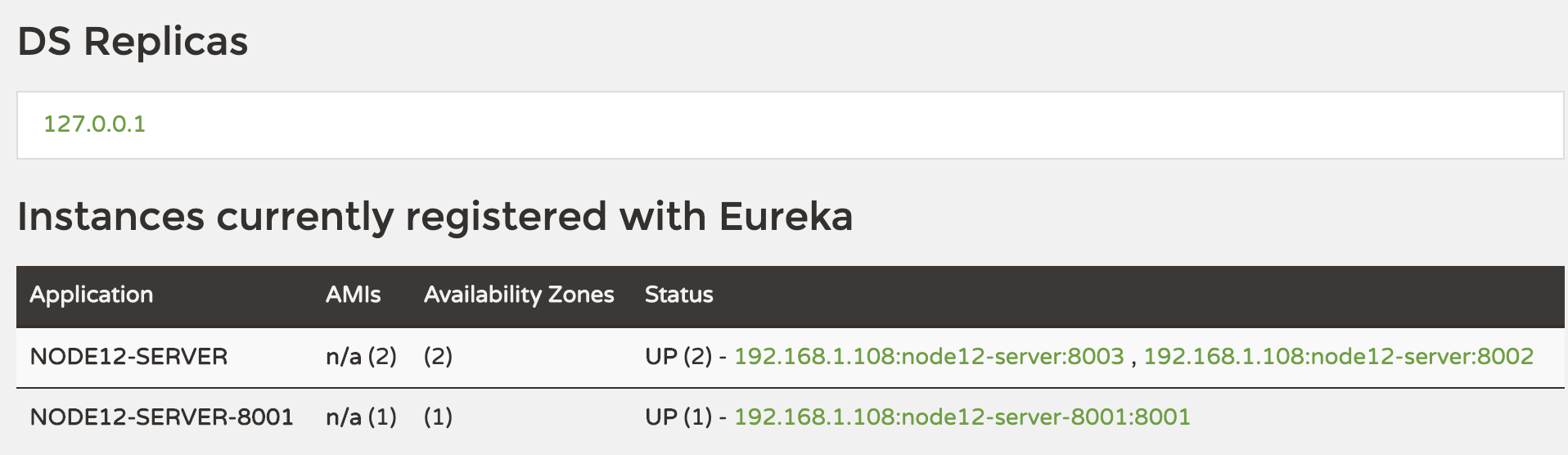Image resolution: width=1568 pixels, height=455 pixels.
Task: Open the node12-server-8001:8001 instance link
Action: [962, 417]
